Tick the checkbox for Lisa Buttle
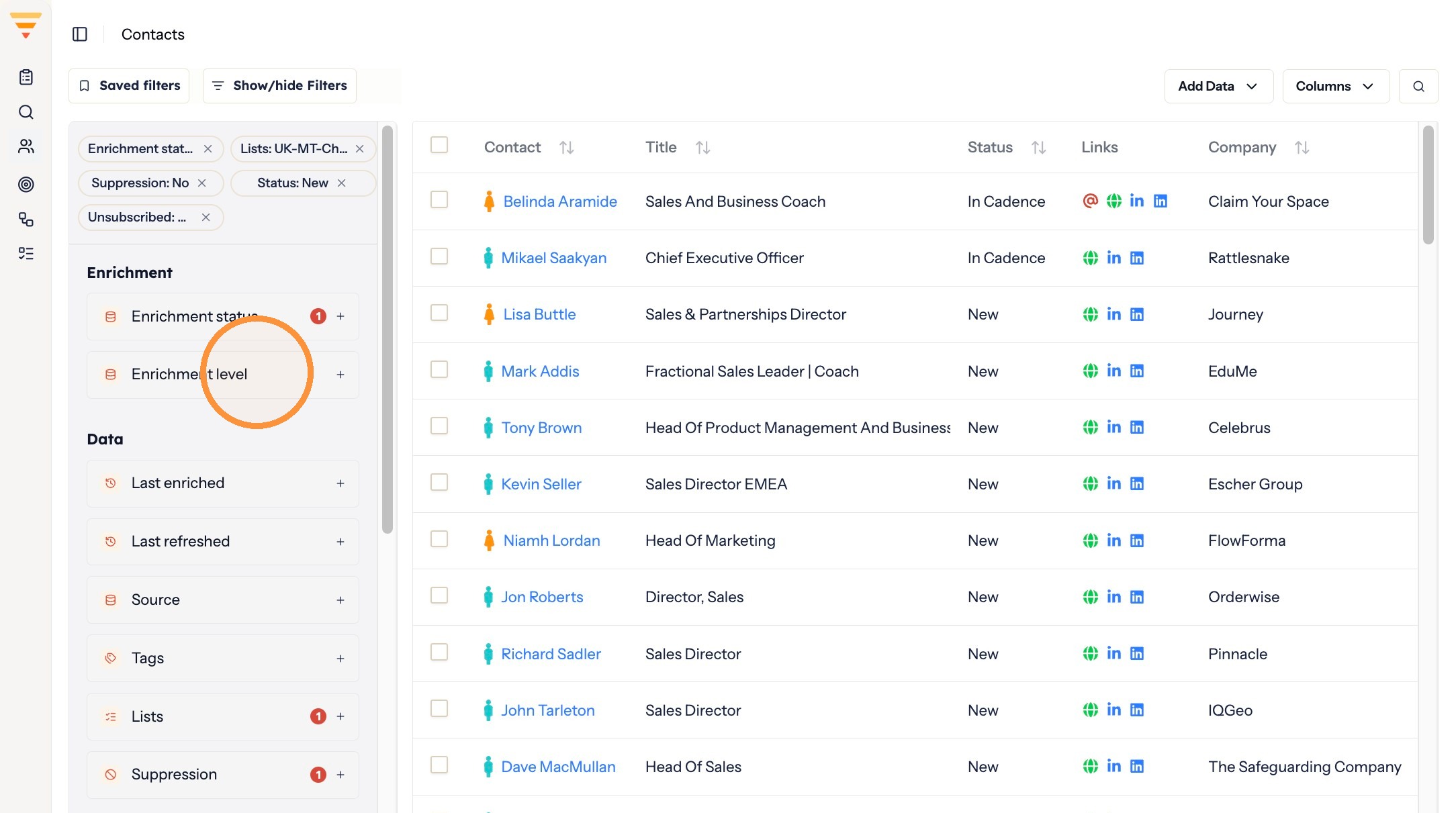The image size is (1456, 813). click(x=439, y=313)
